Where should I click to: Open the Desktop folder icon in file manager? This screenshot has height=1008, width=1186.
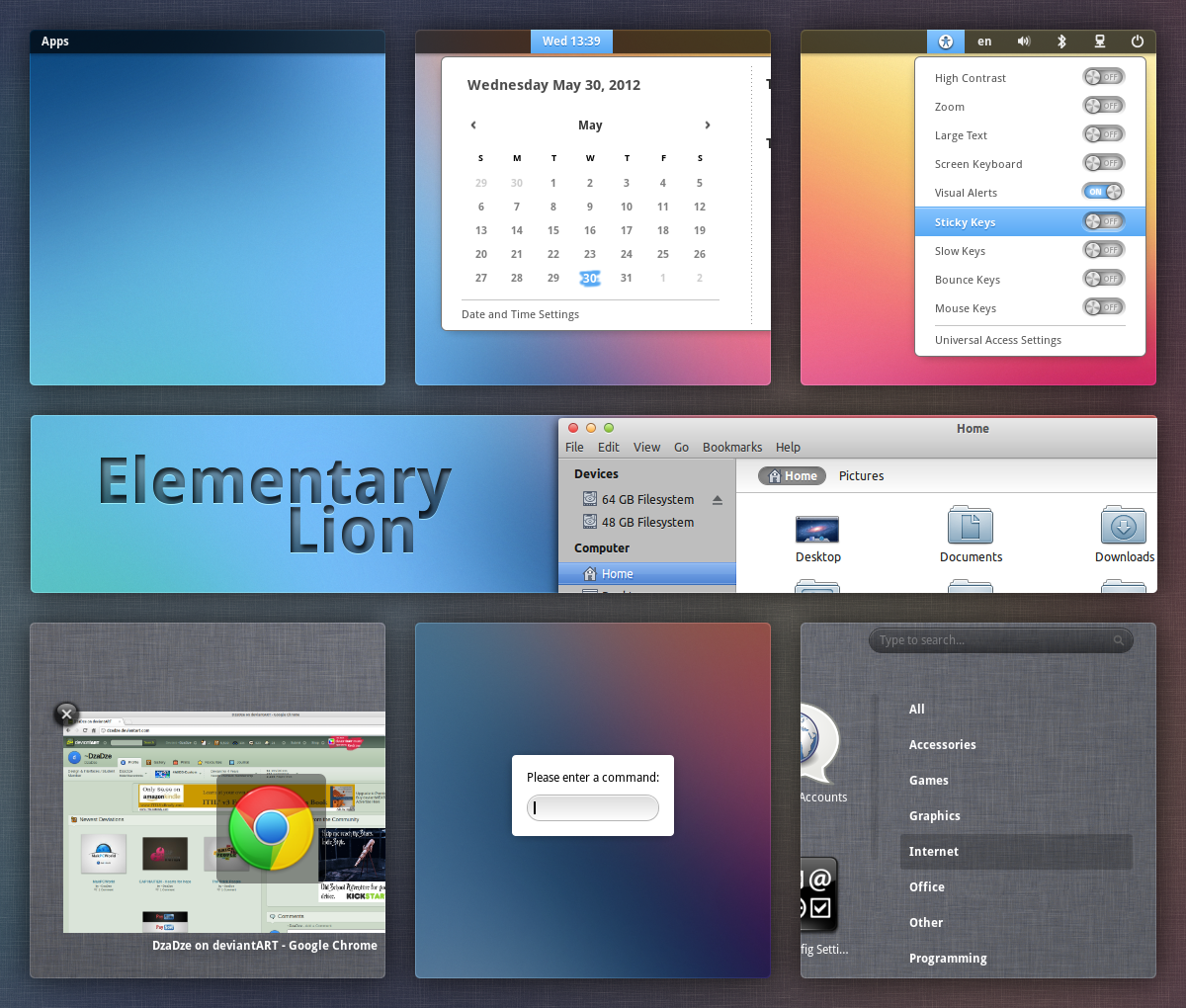point(817,530)
